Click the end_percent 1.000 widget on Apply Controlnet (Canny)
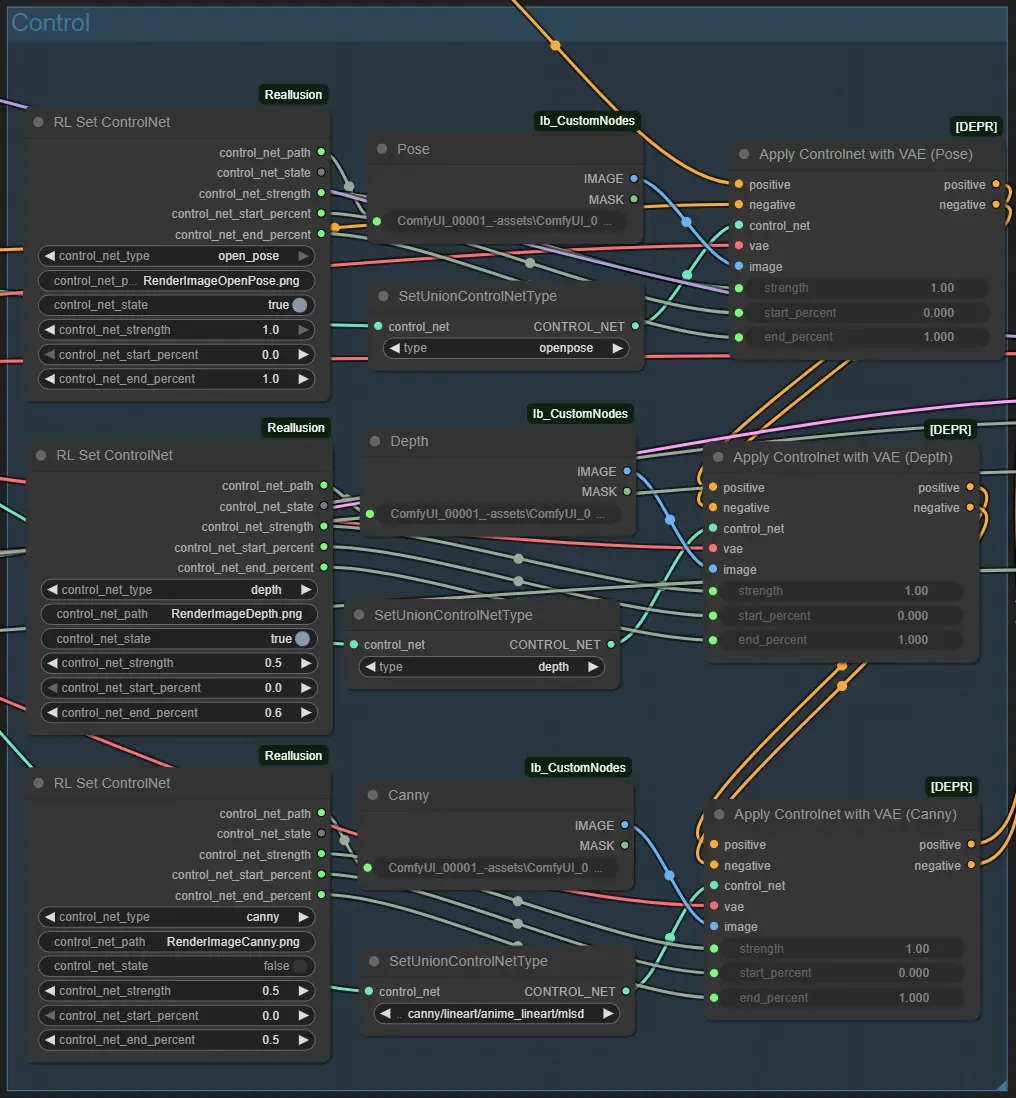The height and width of the screenshot is (1098, 1016). coord(842,997)
